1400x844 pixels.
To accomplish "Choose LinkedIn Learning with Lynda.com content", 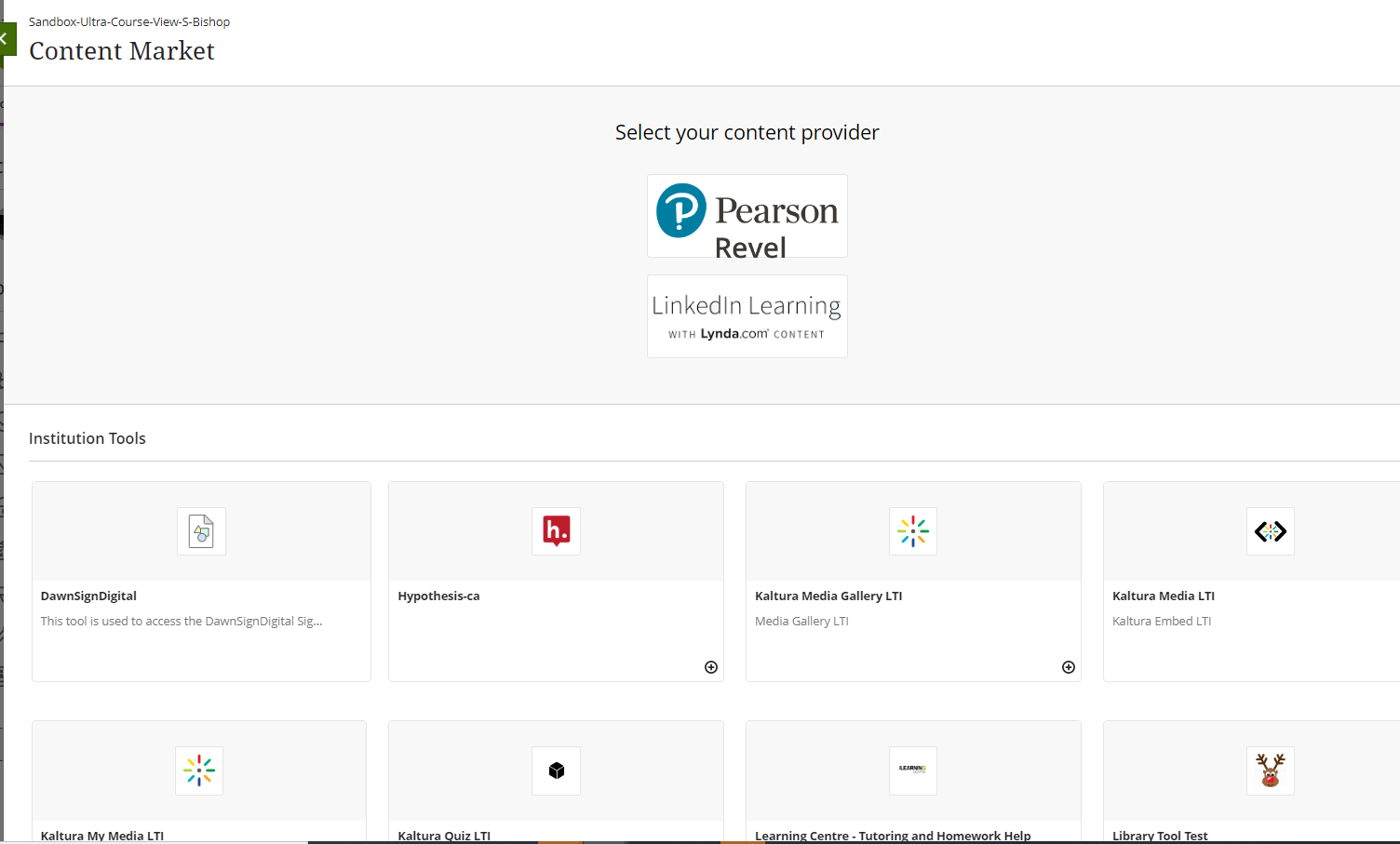I will (x=747, y=315).
